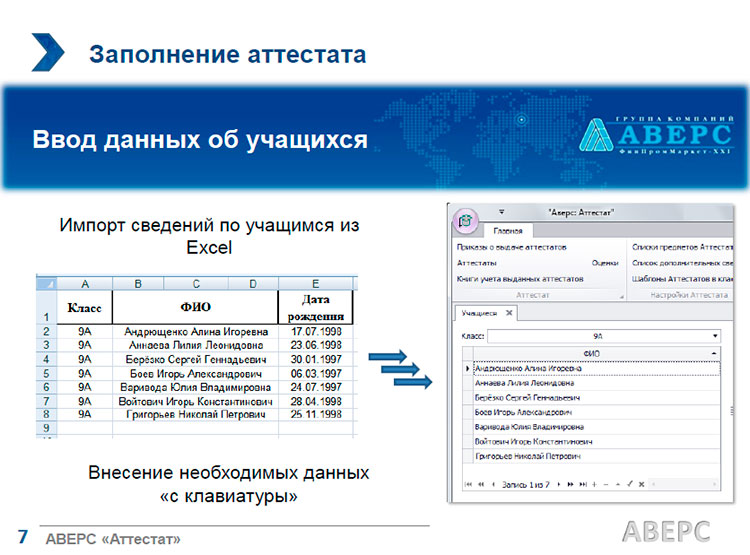This screenshot has height=555, width=750.
Task: Click Excel cell with date 17.07.1998
Action: tap(316, 332)
